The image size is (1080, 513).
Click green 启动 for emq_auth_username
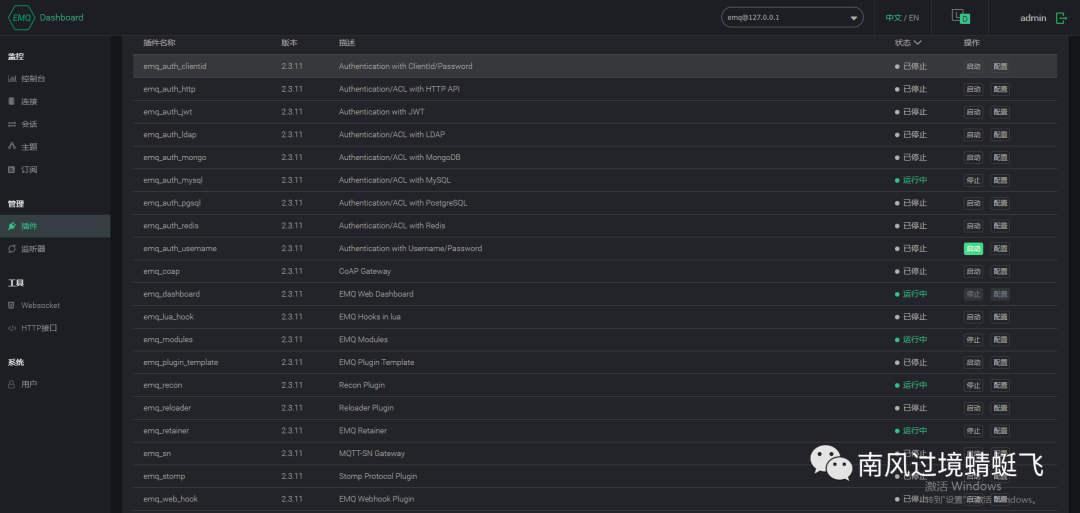point(973,249)
